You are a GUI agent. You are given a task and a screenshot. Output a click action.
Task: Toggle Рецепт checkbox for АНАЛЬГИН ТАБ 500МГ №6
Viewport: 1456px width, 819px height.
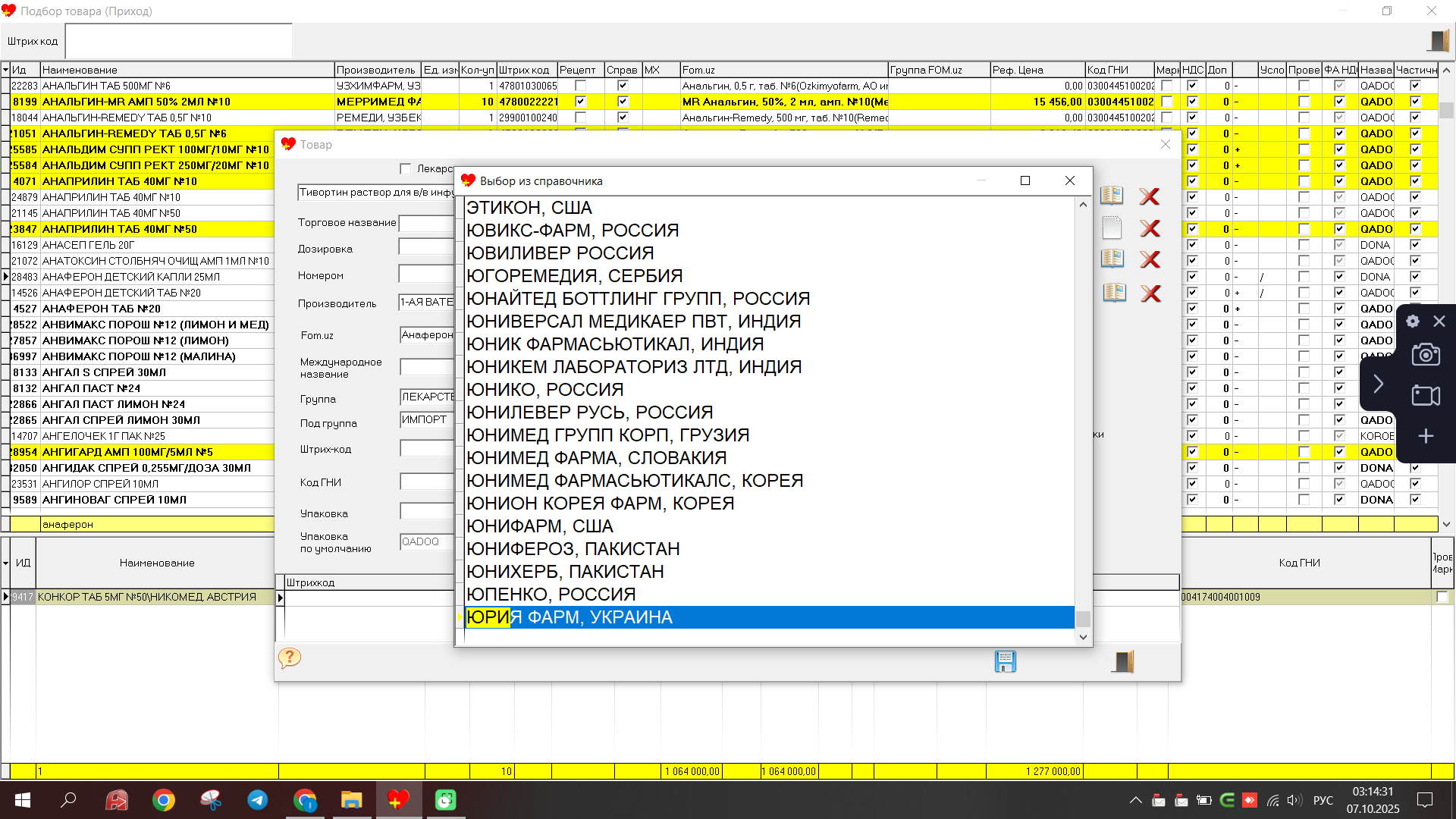pos(580,86)
